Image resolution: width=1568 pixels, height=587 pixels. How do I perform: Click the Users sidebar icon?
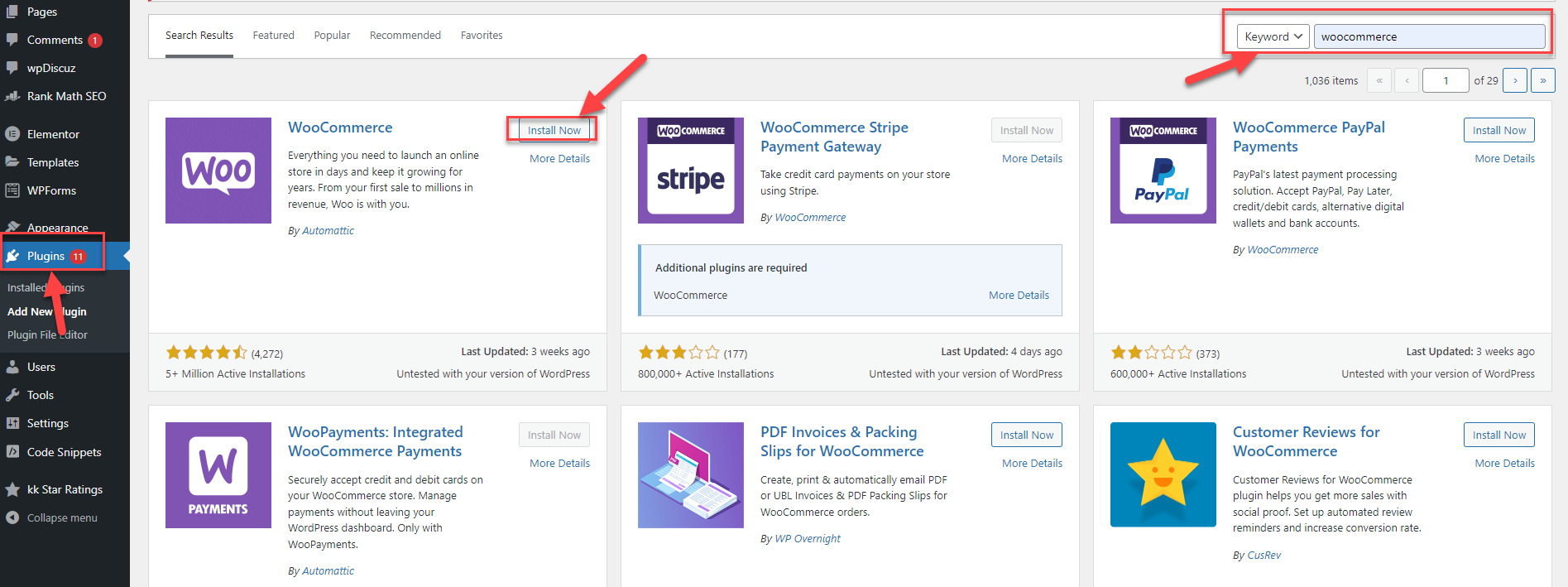(x=12, y=367)
